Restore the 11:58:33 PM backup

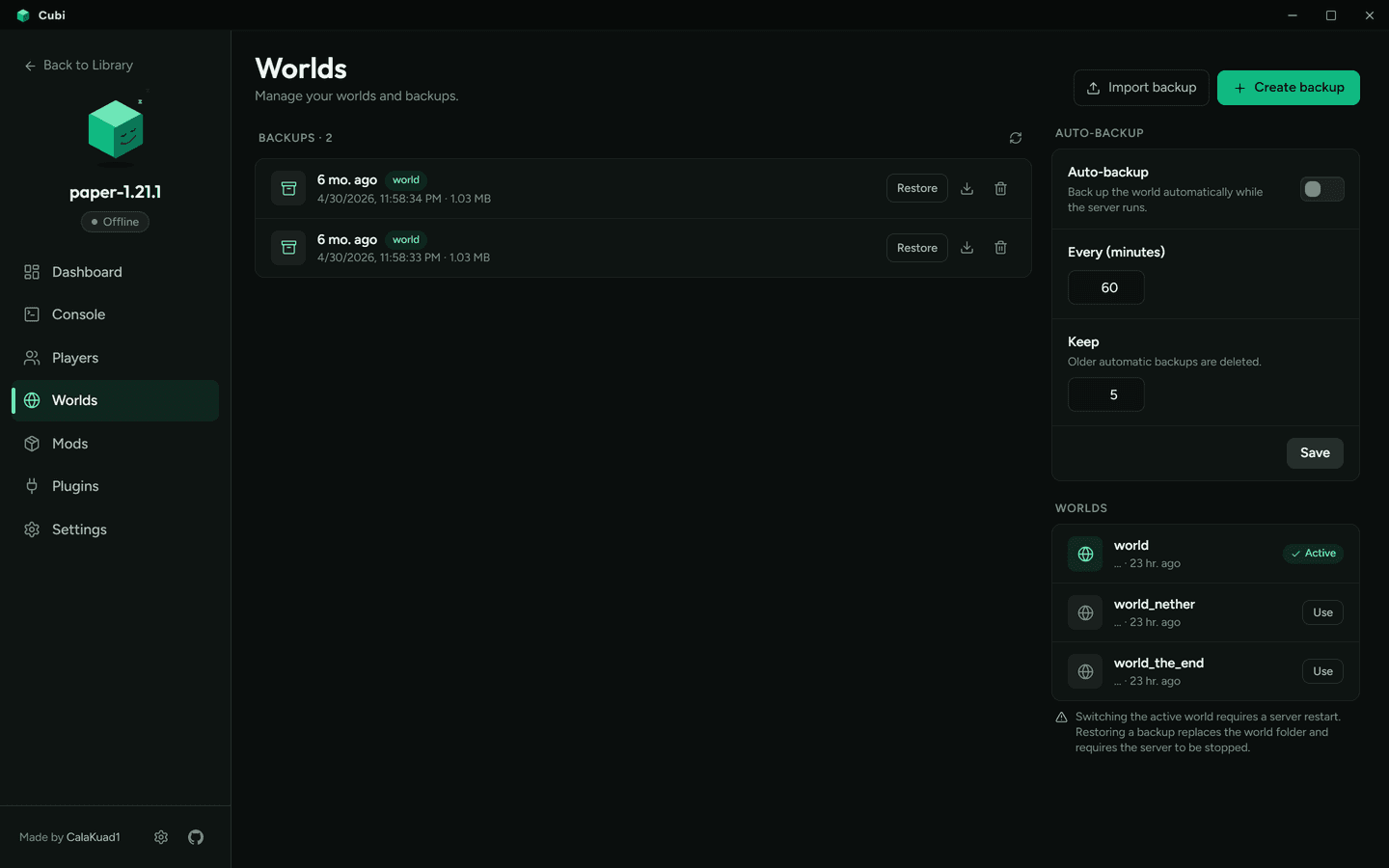916,248
